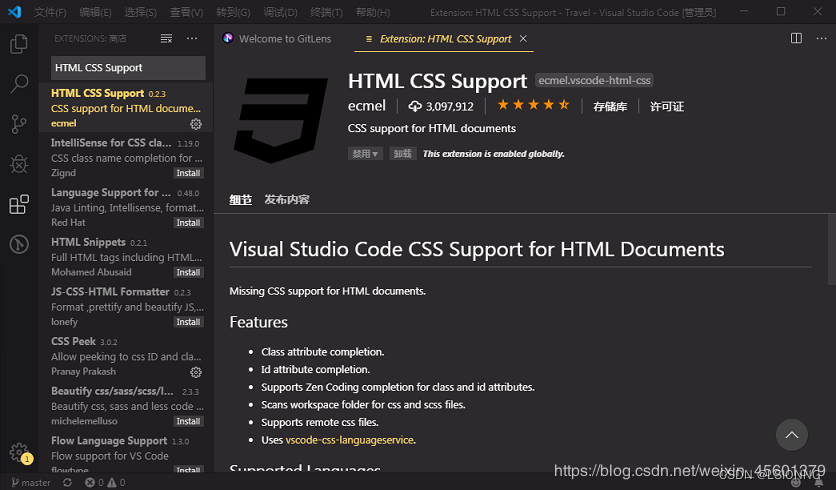
Task: Open extensions panel More Actions menu
Action: (x=192, y=38)
